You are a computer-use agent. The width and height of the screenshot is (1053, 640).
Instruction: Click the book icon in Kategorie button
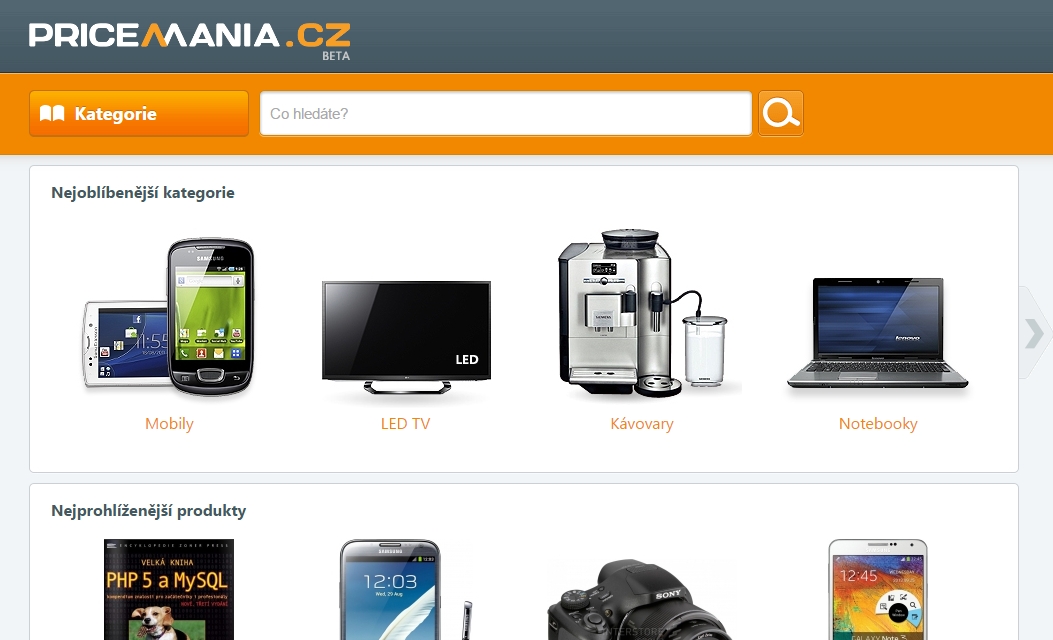click(52, 113)
